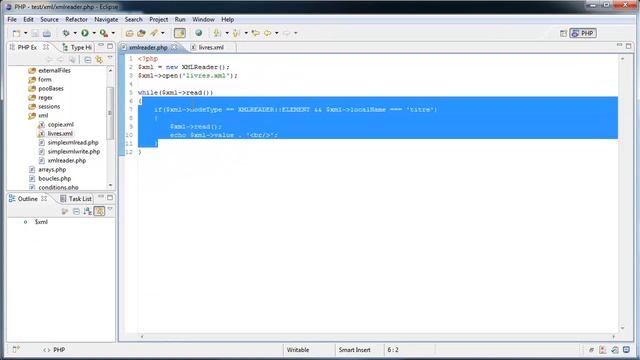Toggle the highlighted Outline filter button
This screenshot has height=360, width=640.
[99, 211]
